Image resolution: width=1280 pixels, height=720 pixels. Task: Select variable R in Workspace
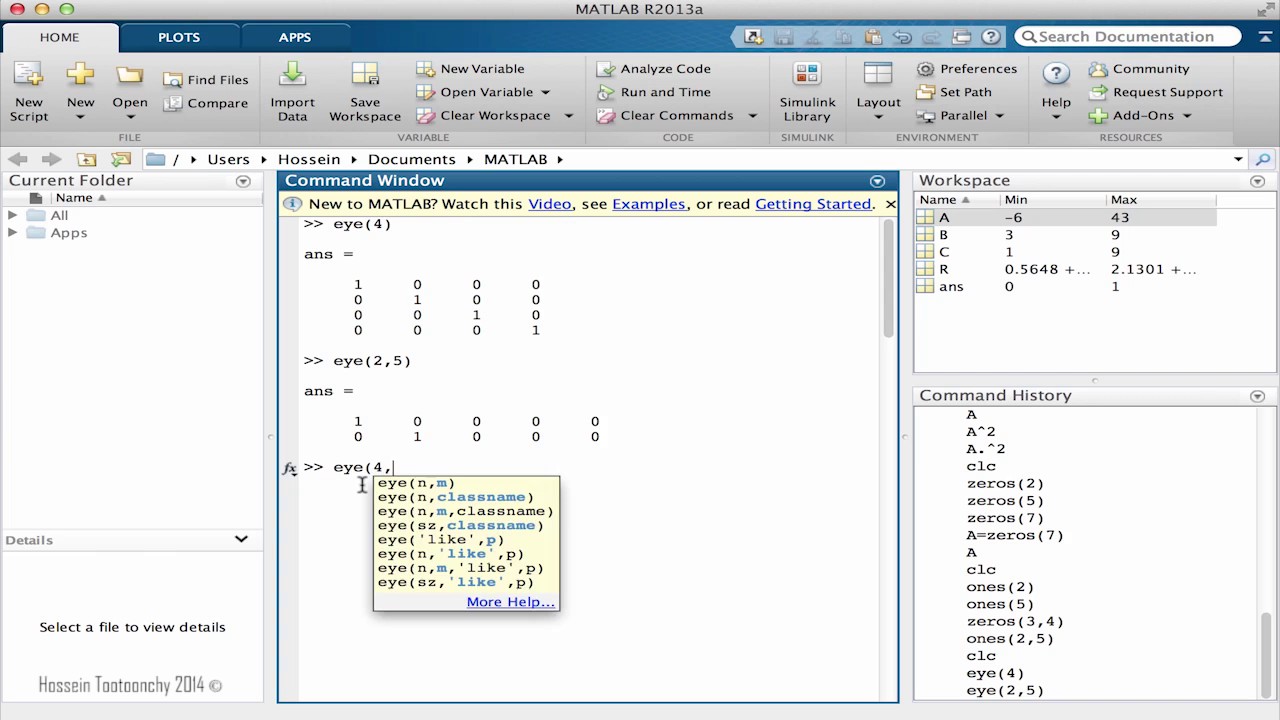1065,269
